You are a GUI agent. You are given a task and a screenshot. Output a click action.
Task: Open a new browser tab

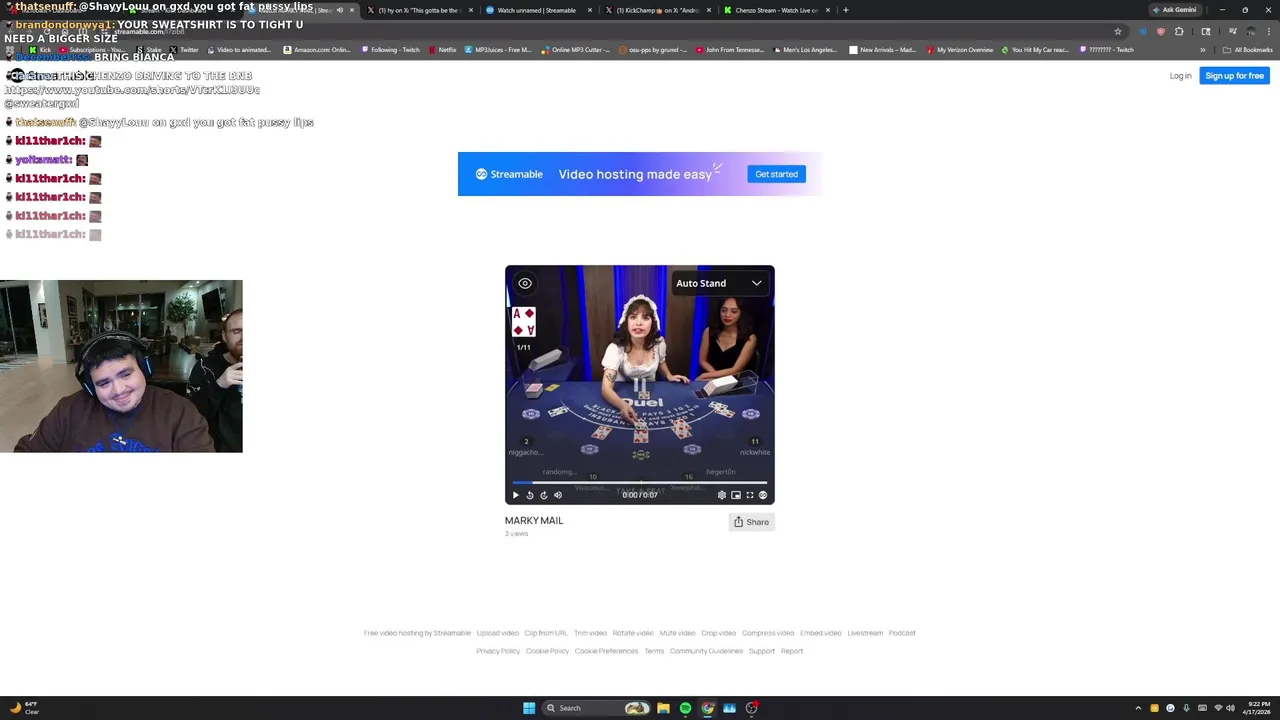846,10
